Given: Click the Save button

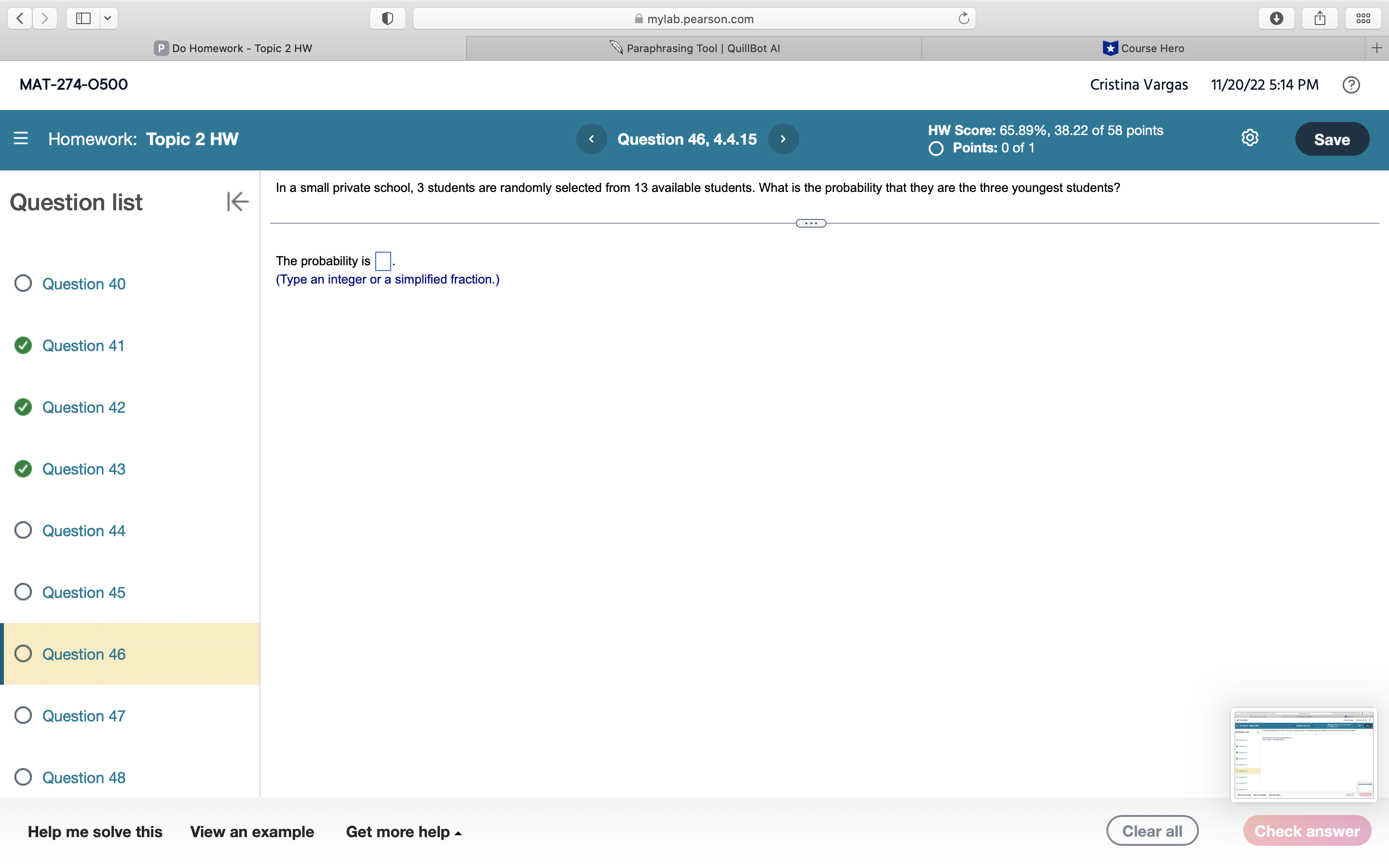Looking at the screenshot, I should pyautogui.click(x=1332, y=139).
